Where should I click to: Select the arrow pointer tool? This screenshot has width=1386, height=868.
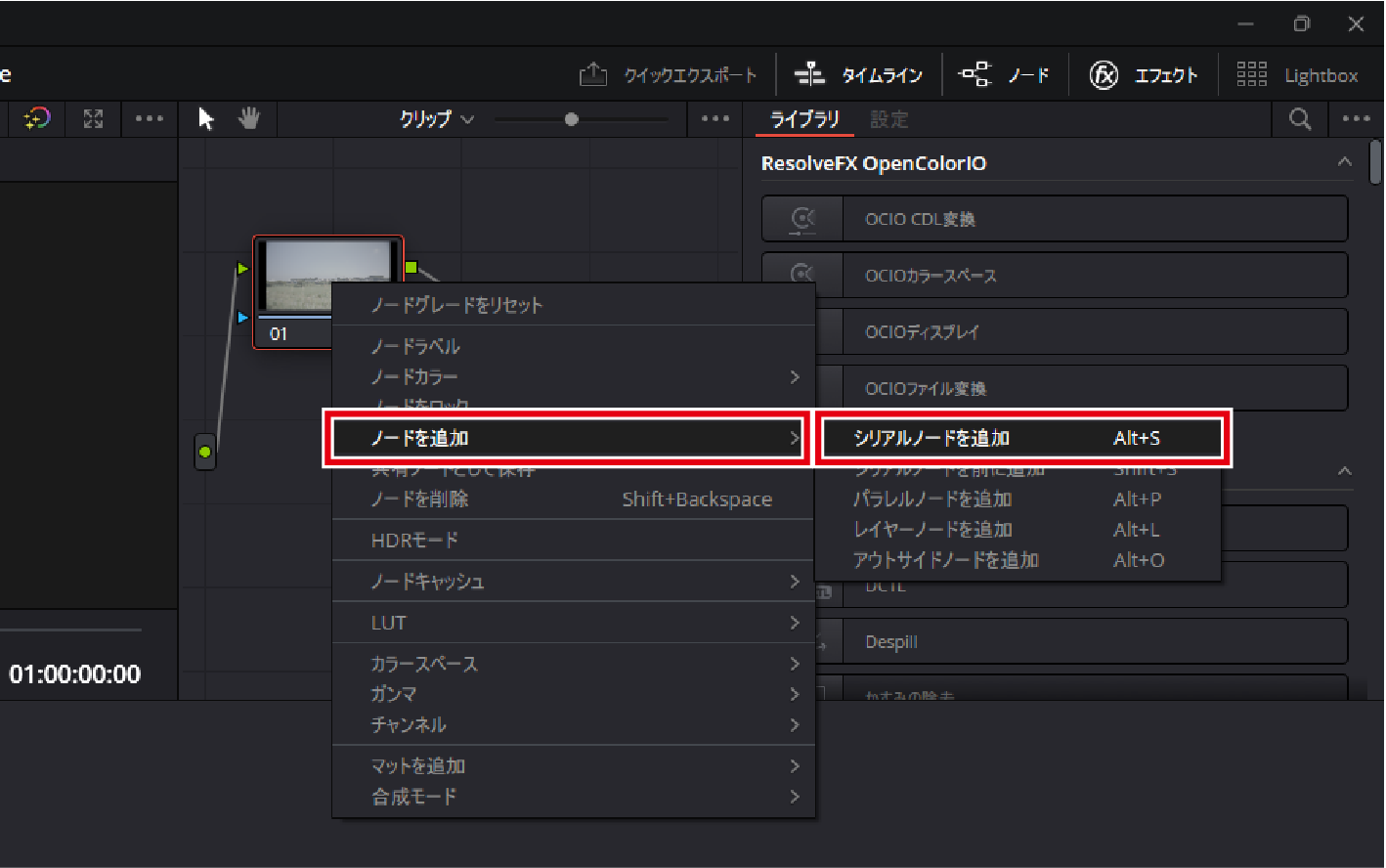coord(206,119)
